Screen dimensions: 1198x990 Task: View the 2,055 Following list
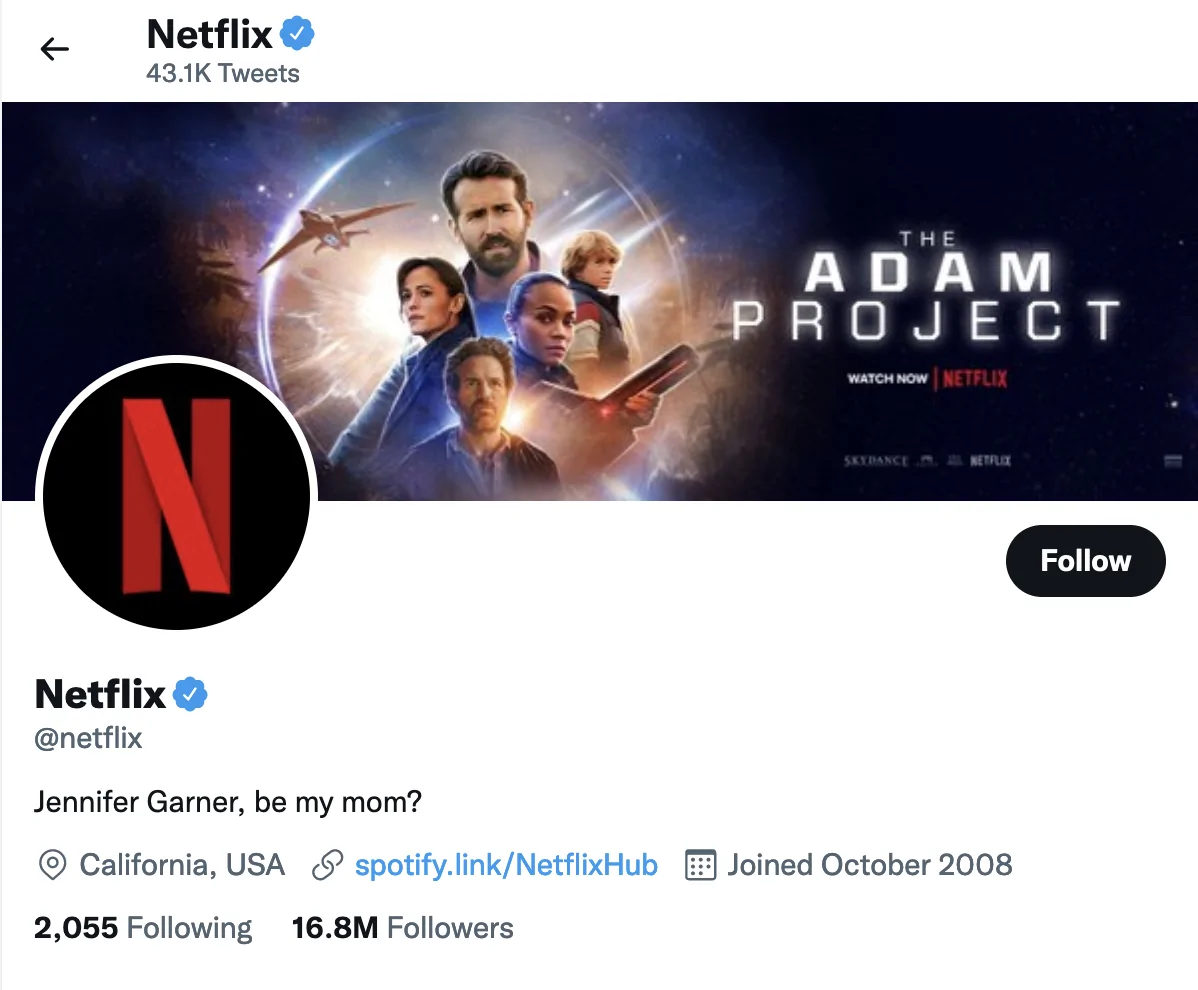(x=143, y=928)
